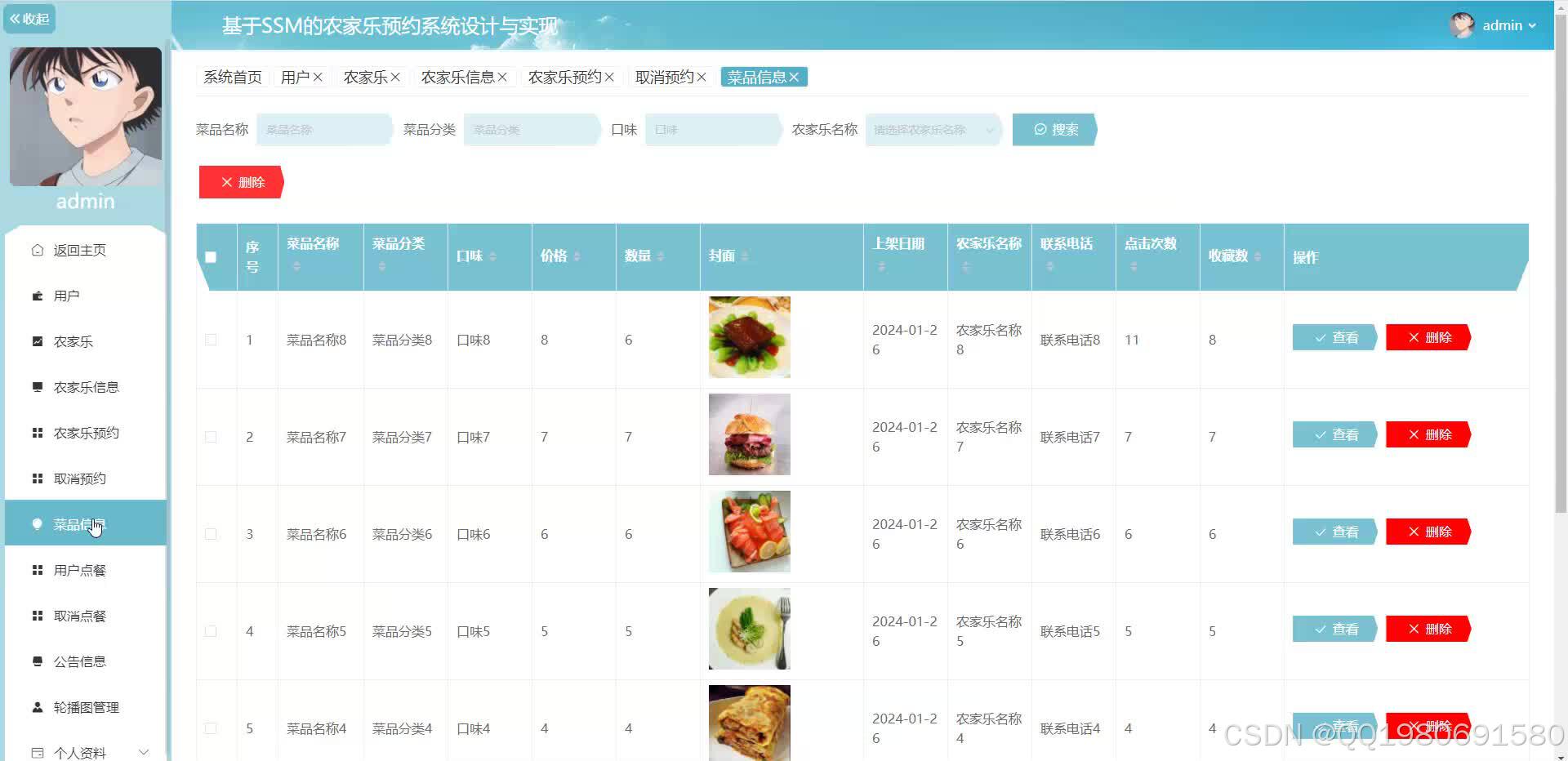Close the 农家乐信息 tab with its X
Viewport: 1568px width, 761px height.
point(502,77)
